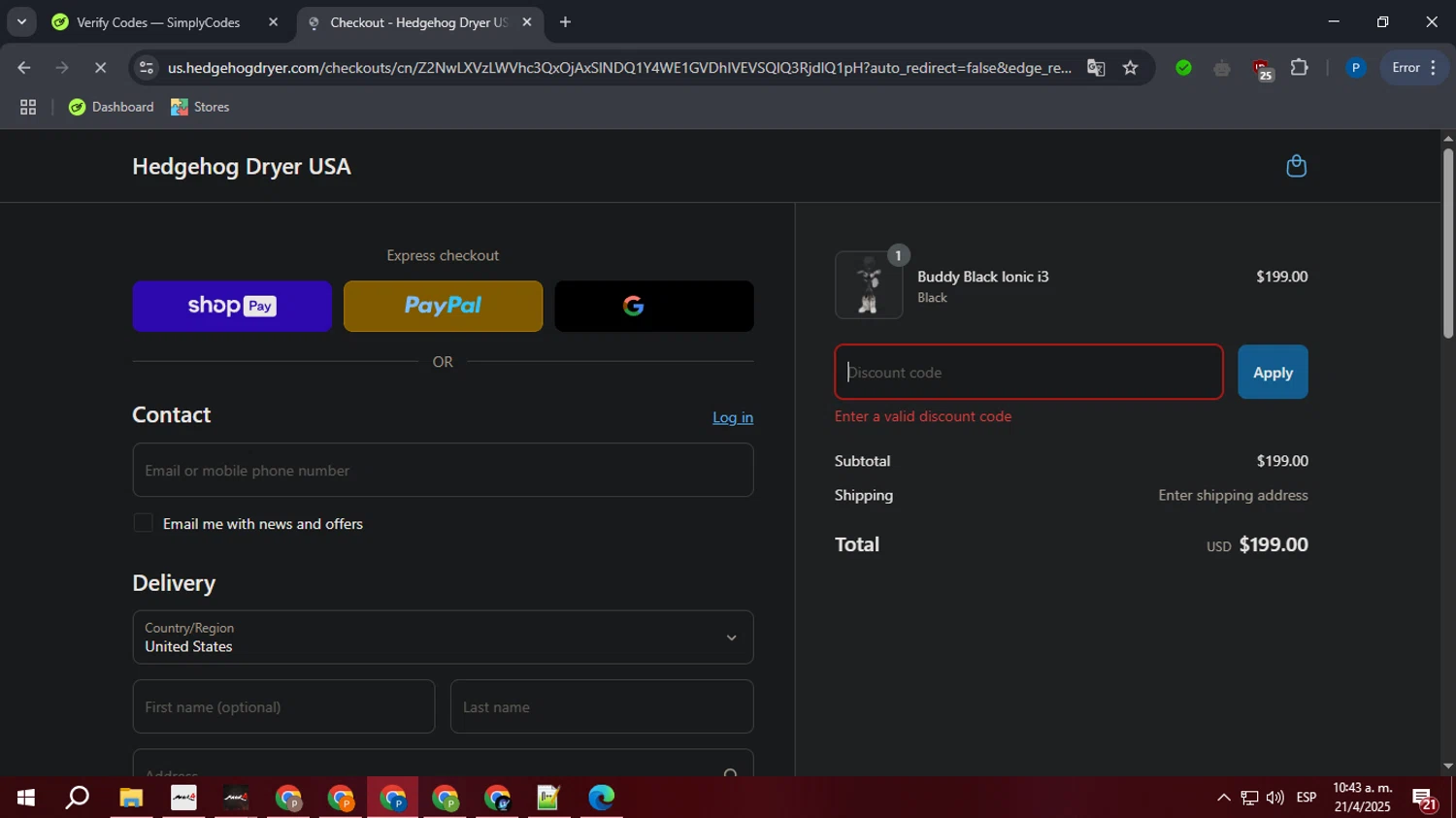This screenshot has height=818, width=1456.
Task: Expand the Country/Region dropdown
Action: tap(443, 638)
